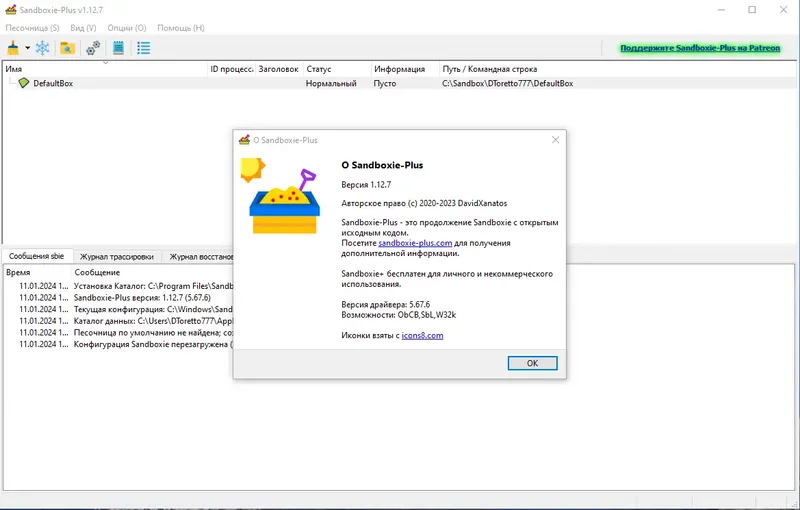
Task: Click the DefaultBox green shield icon
Action: click(23, 83)
